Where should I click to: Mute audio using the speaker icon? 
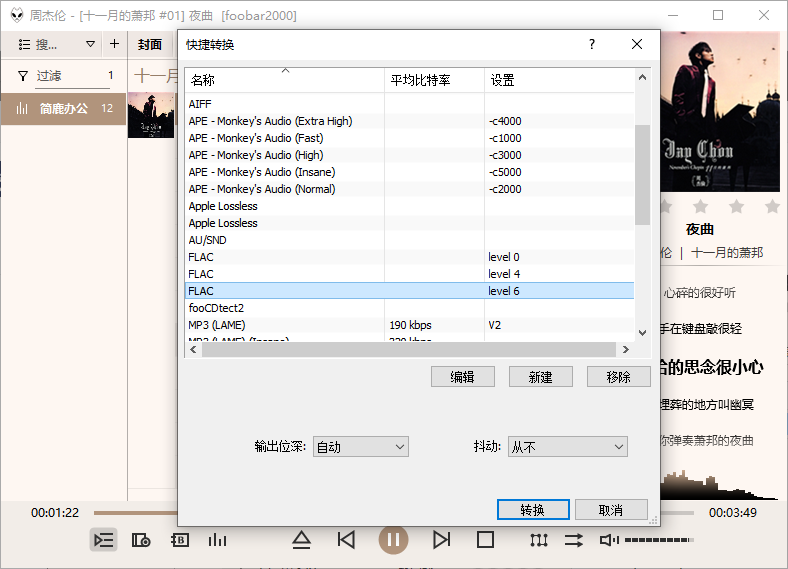click(x=609, y=540)
